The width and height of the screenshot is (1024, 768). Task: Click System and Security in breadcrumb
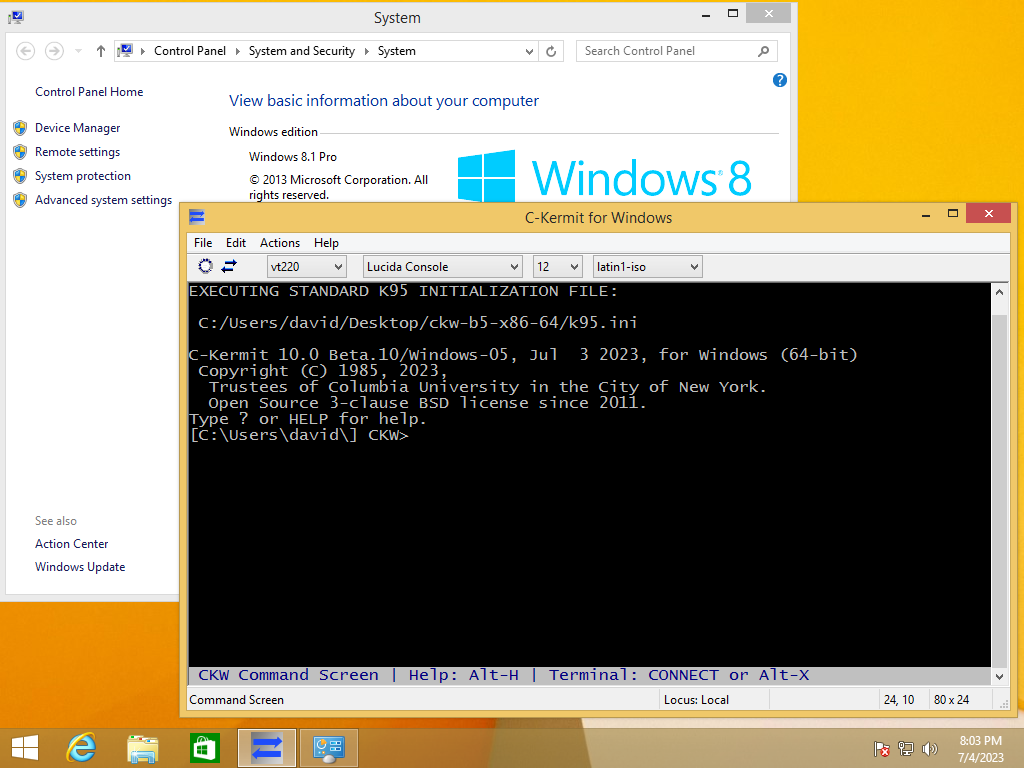[x=302, y=51]
